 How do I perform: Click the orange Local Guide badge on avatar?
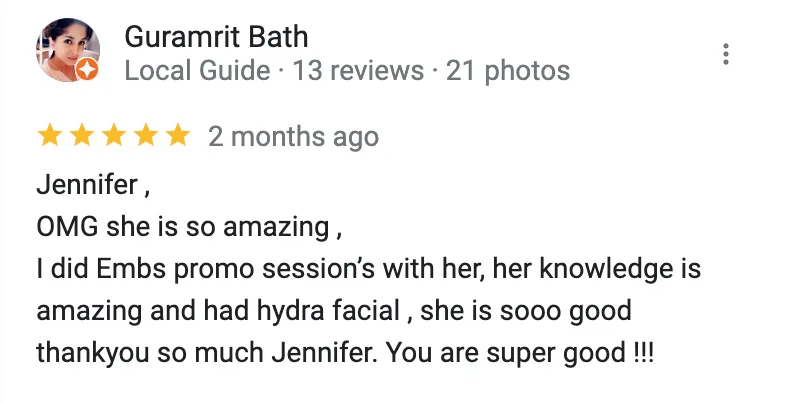[x=87, y=70]
